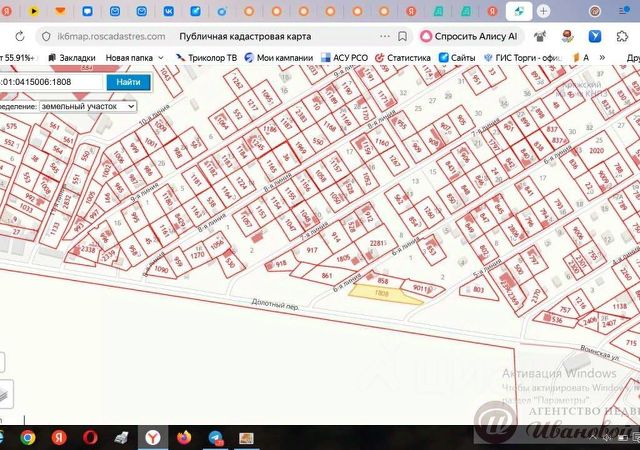The image size is (640, 450).
Task: Click the blue Y extension icon
Action: pyautogui.click(x=595, y=36)
